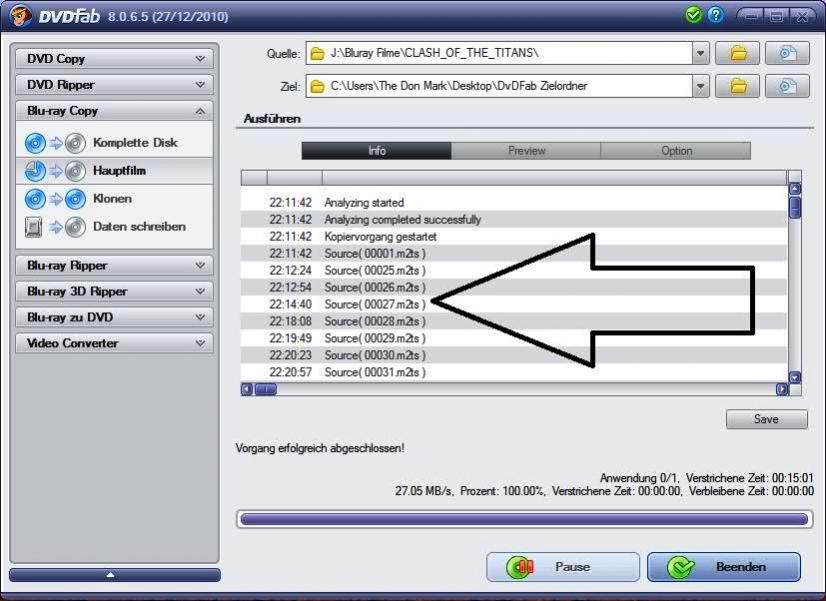Select log row 'Source( 00028.m2ts )'
The height and width of the screenshot is (601, 826).
click(514, 321)
